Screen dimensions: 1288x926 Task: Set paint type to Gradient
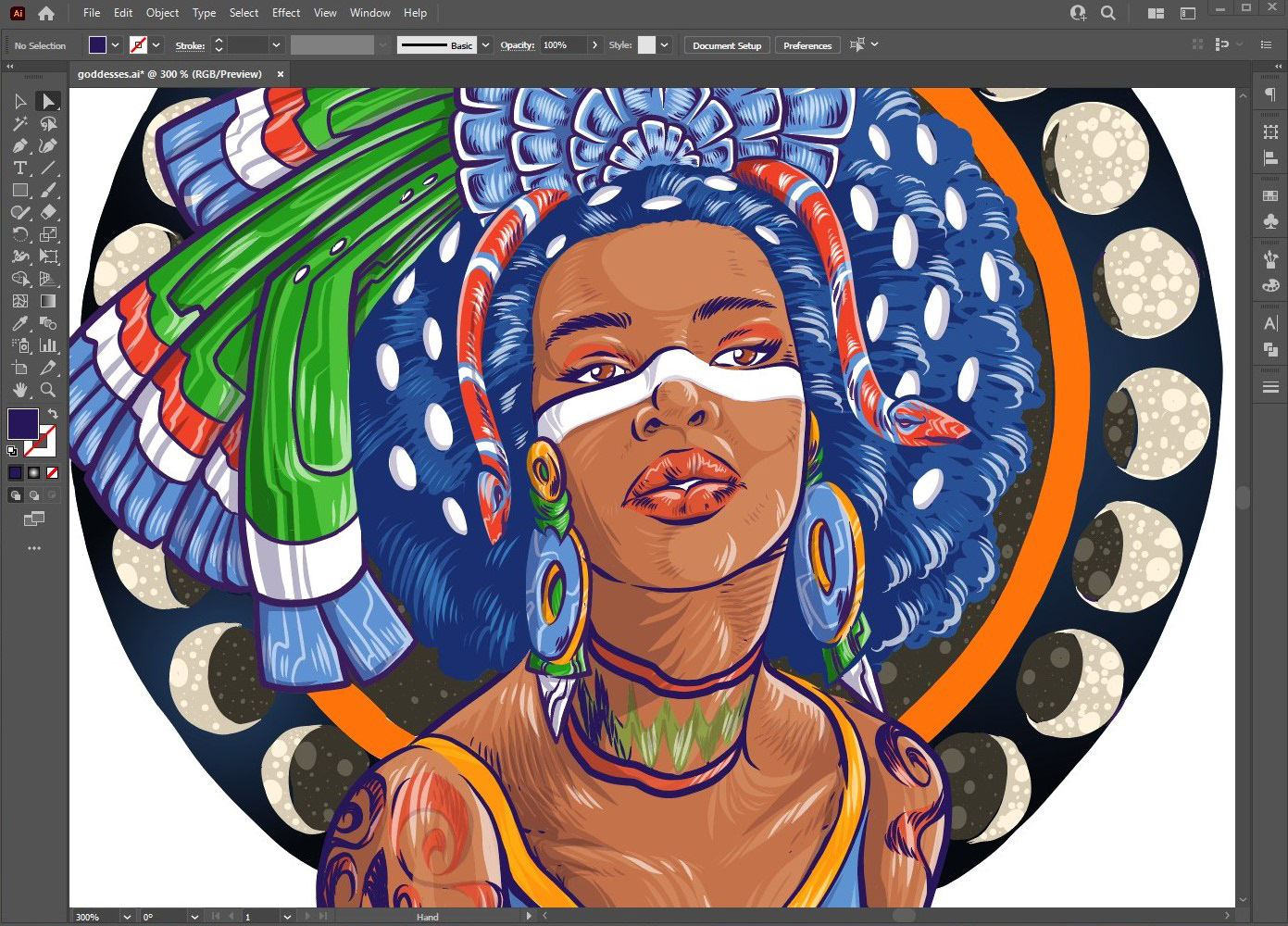click(34, 472)
